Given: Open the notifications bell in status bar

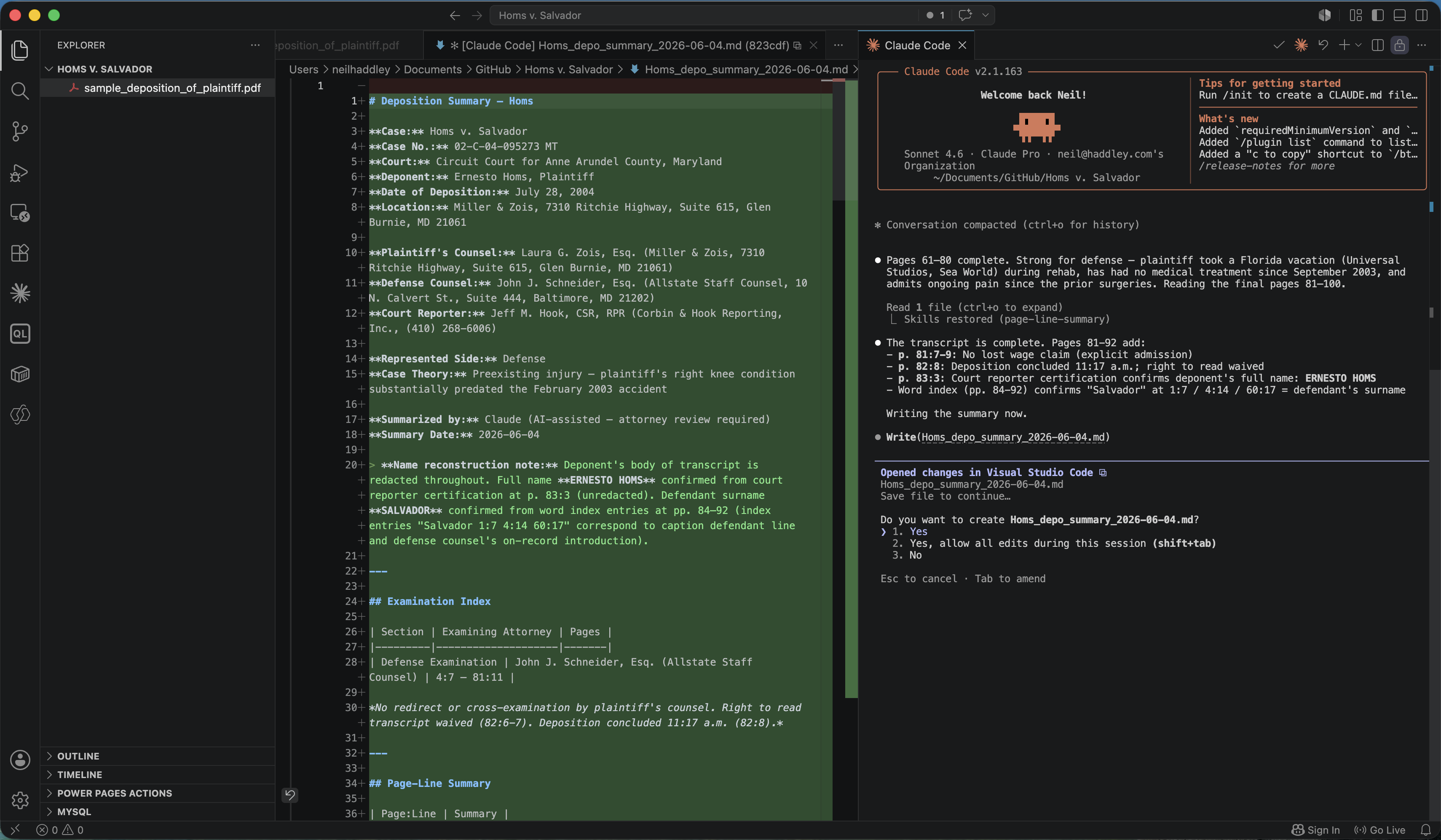Looking at the screenshot, I should point(1425,830).
